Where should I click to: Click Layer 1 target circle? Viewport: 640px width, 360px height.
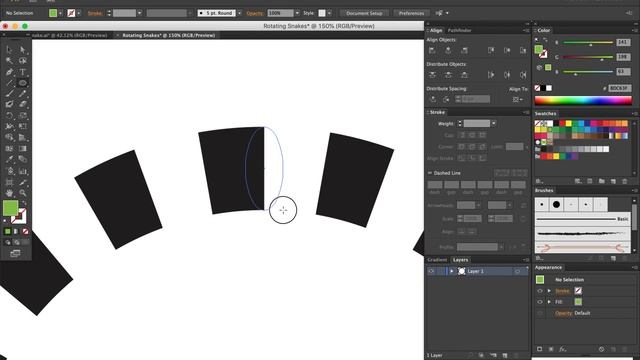pyautogui.click(x=517, y=271)
